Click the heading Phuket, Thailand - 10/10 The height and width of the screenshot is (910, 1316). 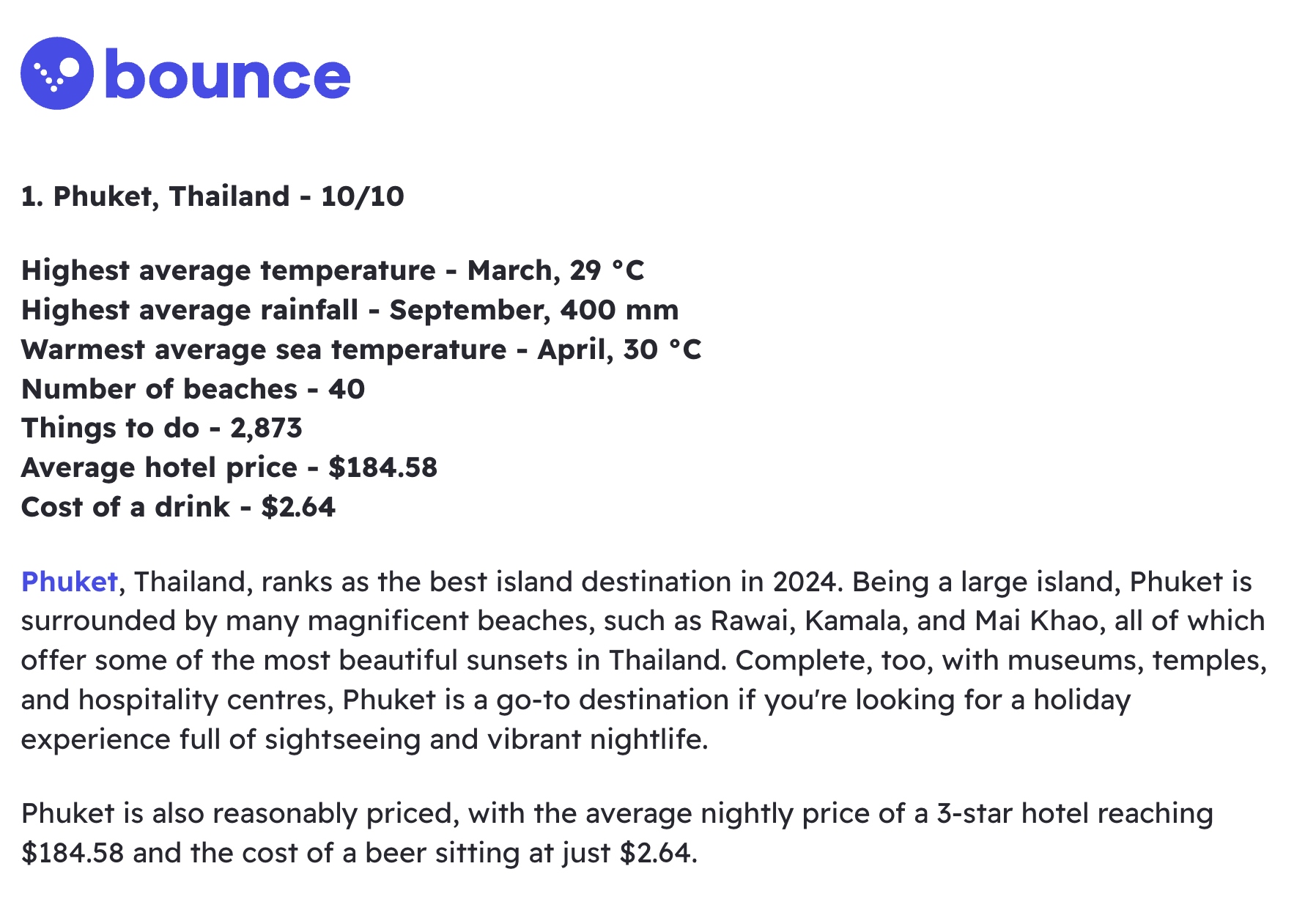click(x=212, y=196)
